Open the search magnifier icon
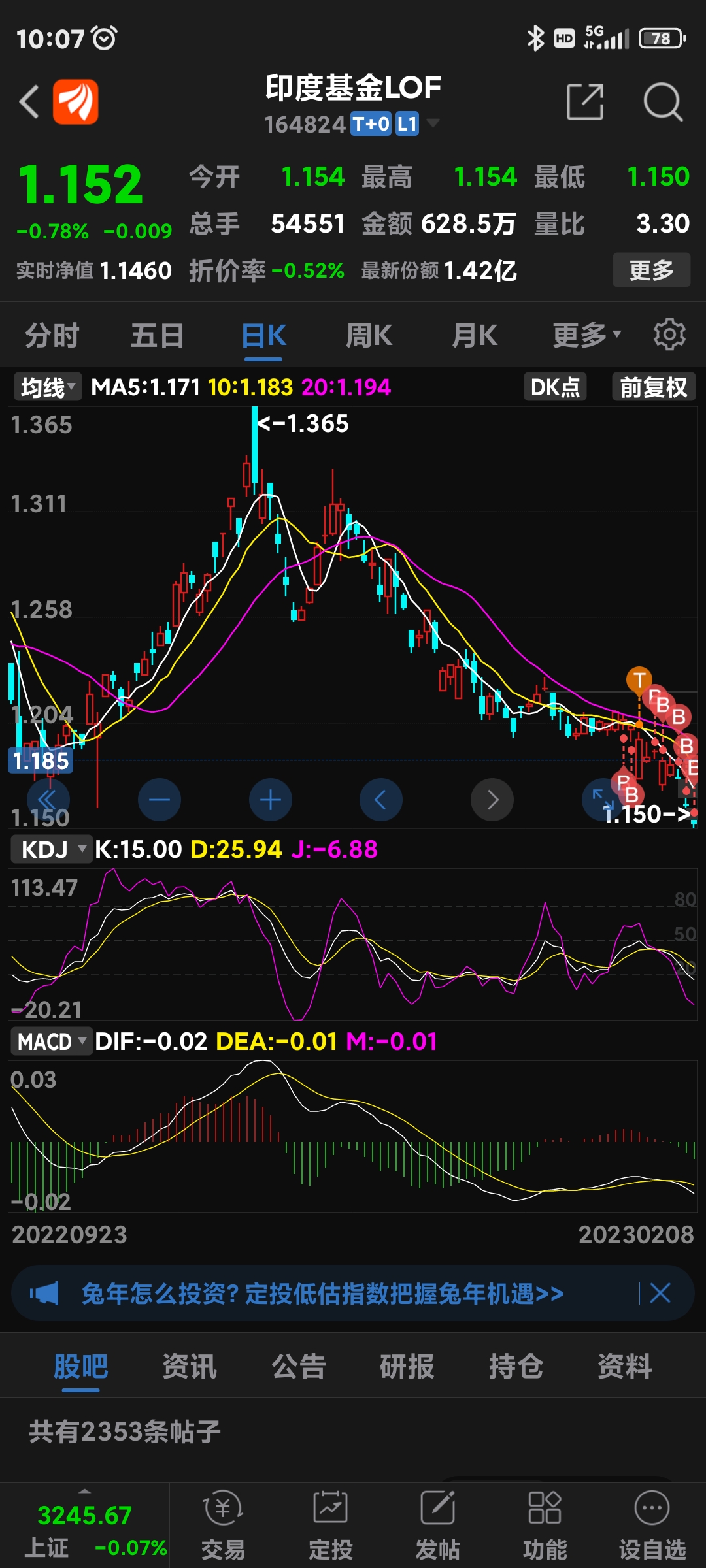The width and height of the screenshot is (706, 1568). (x=663, y=102)
